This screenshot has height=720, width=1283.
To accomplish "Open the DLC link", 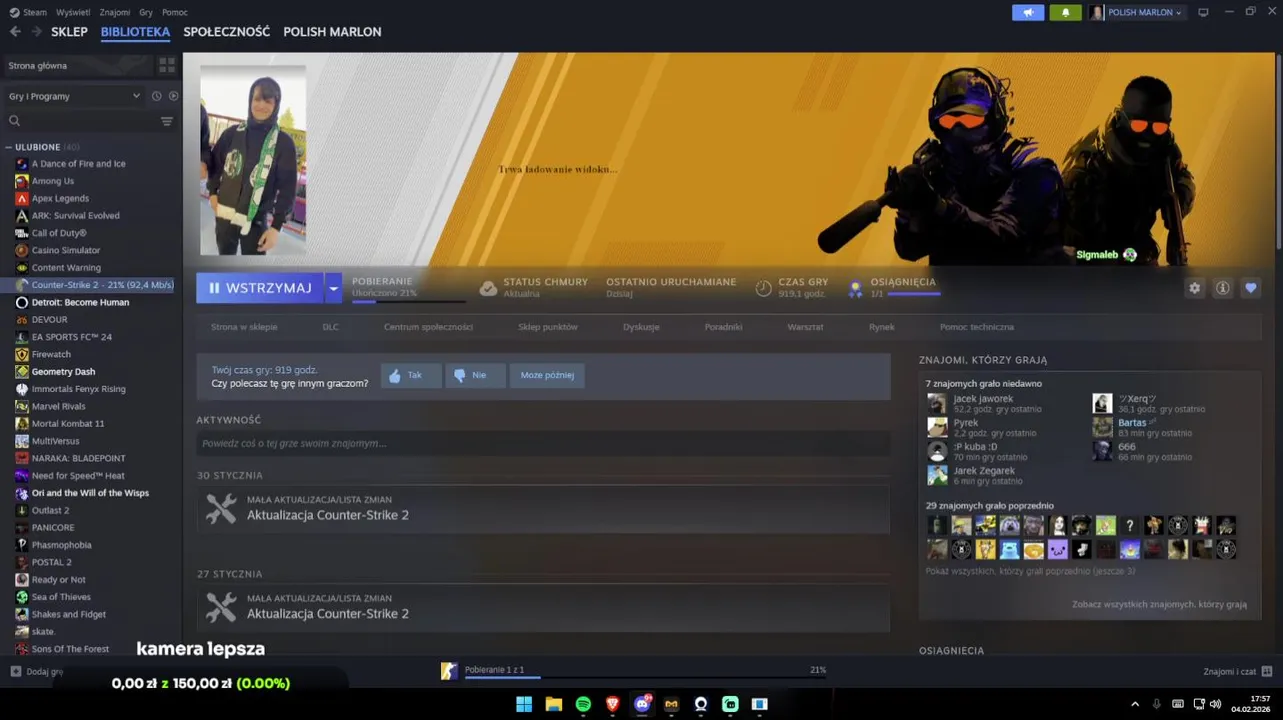I will click(x=331, y=327).
